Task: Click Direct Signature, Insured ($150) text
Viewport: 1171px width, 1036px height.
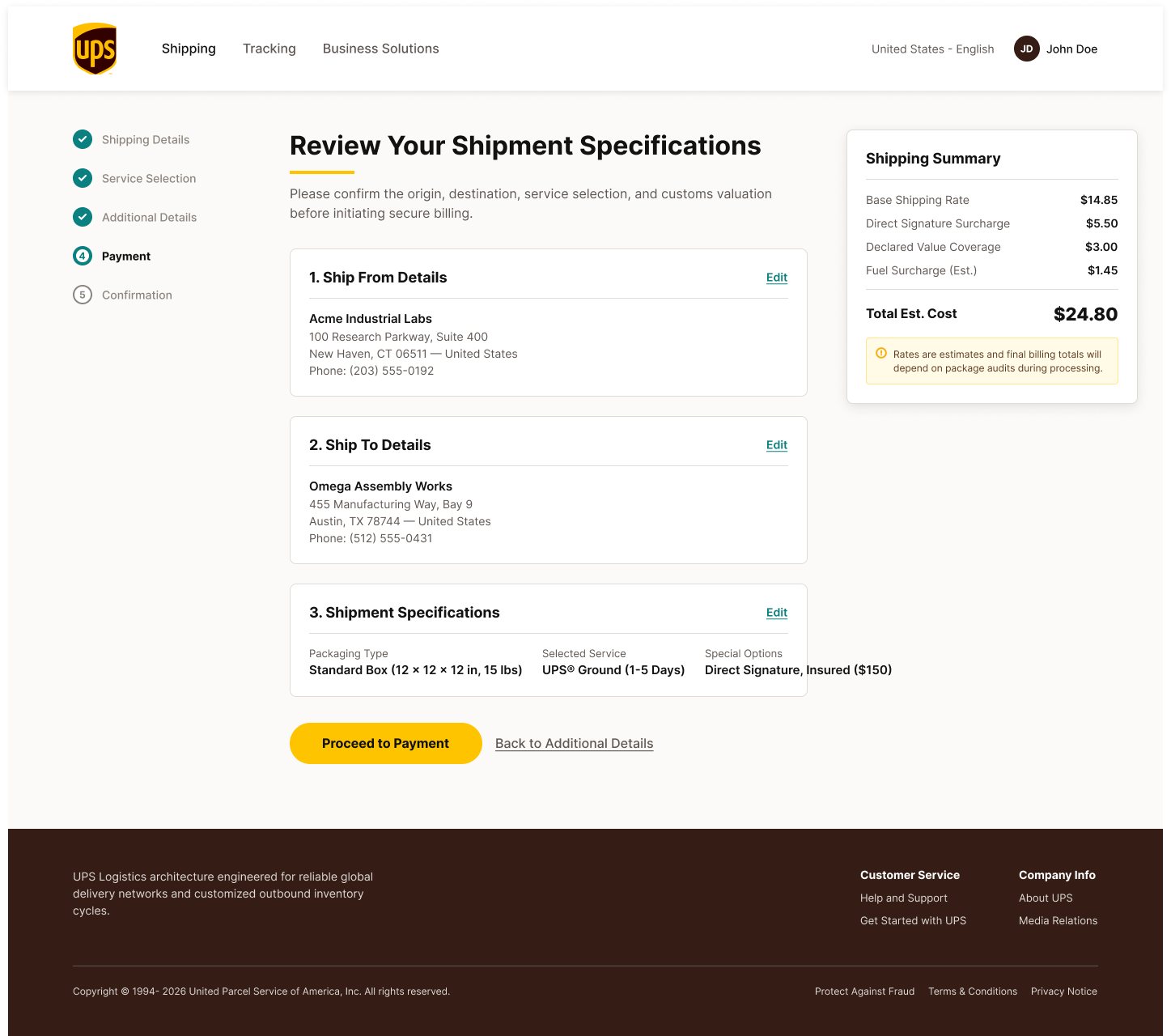Action: tap(799, 669)
